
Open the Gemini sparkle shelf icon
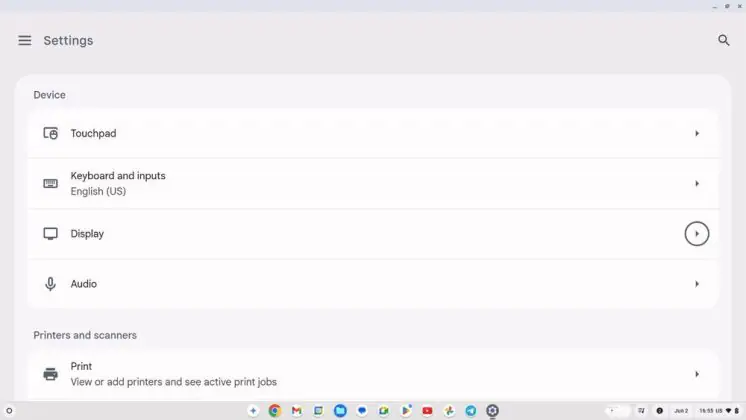click(253, 410)
